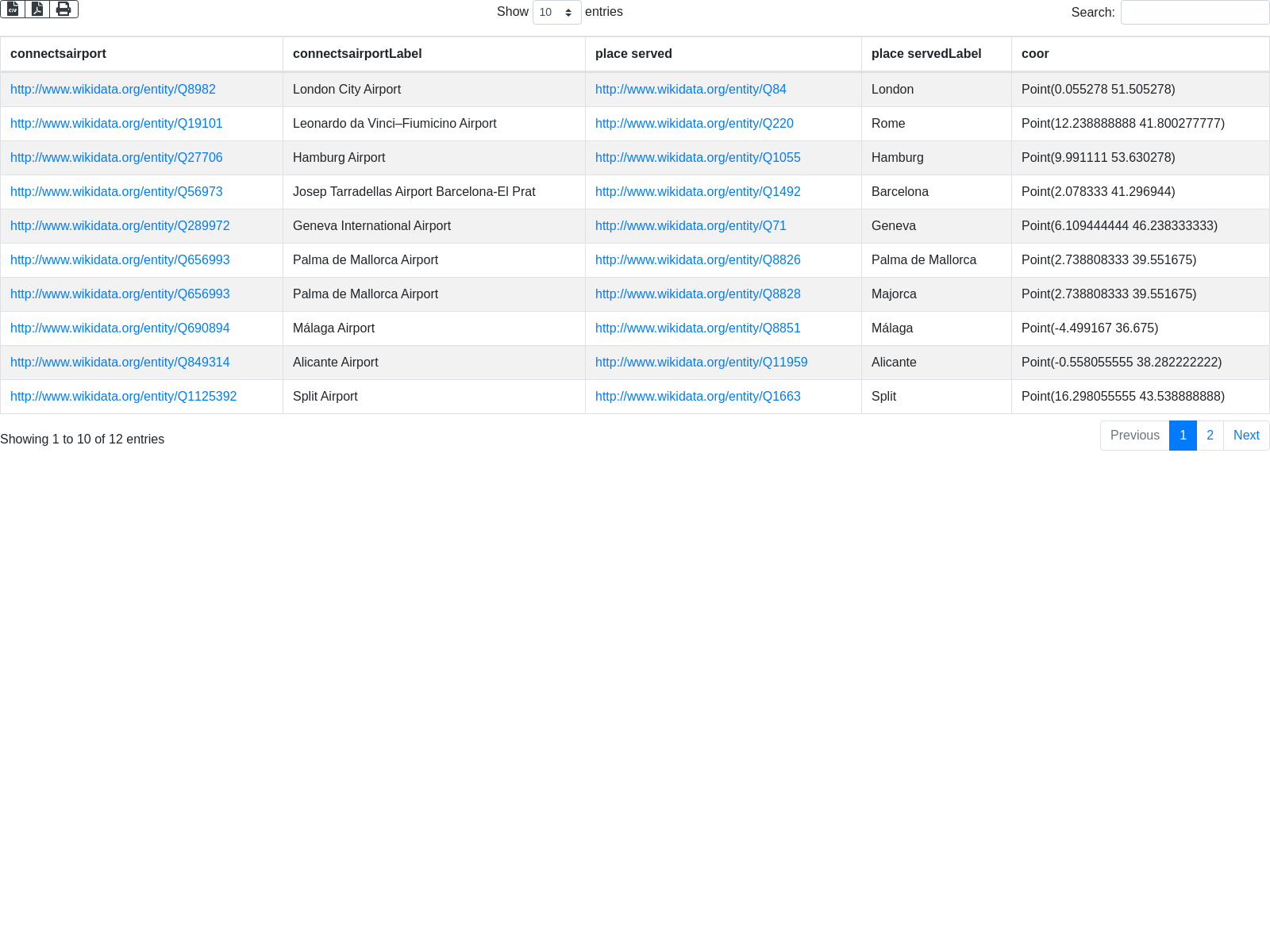Click the Next pagination button
Screen dimensions: 1270x952
coord(1246,436)
